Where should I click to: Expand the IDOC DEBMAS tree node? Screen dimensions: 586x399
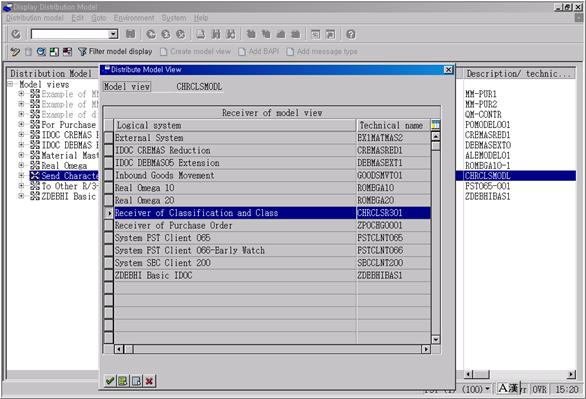point(21,145)
